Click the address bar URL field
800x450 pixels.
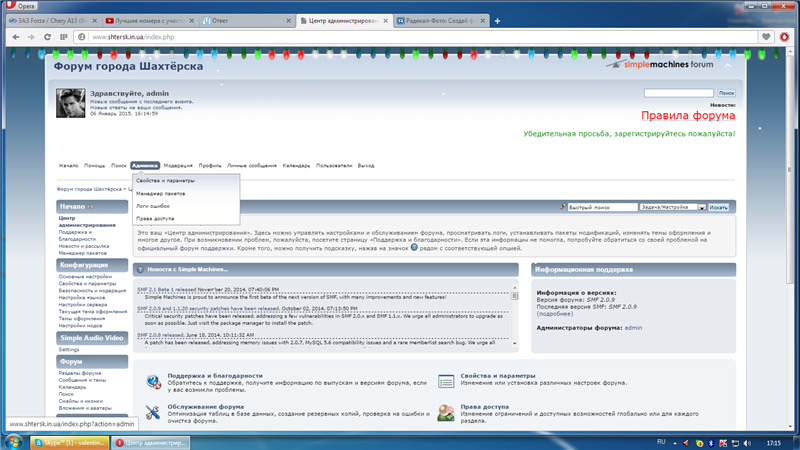[x=423, y=37]
